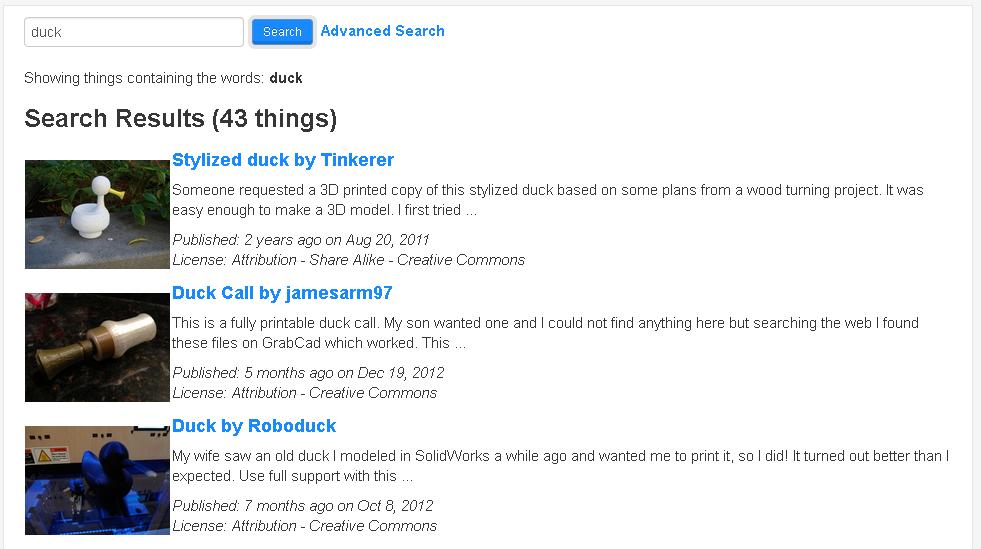Open the white stylized duck thumbnail

97,214
